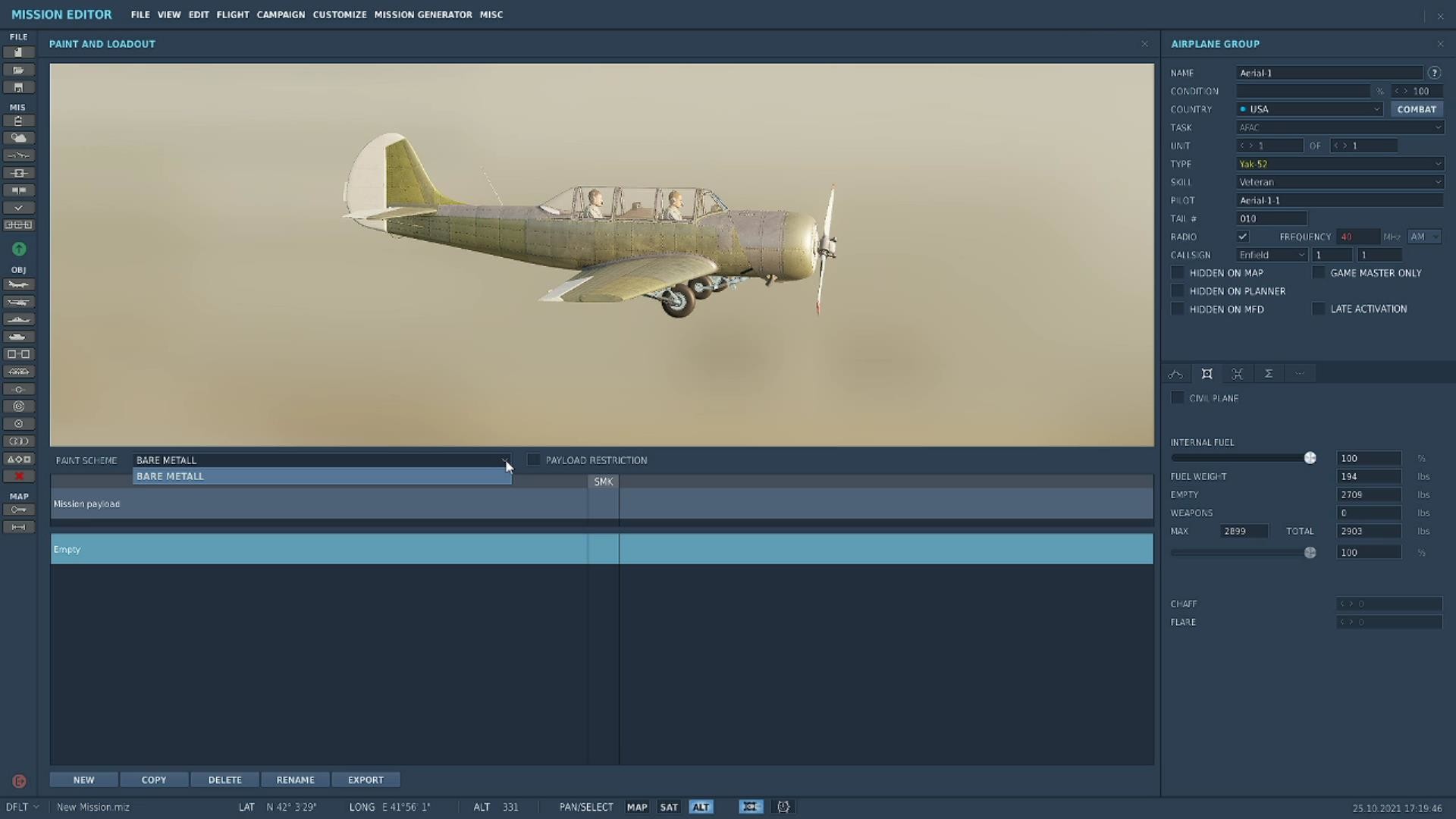This screenshot has height=819, width=1456.
Task: Click the total weight percentage slider handle
Action: click(1310, 553)
